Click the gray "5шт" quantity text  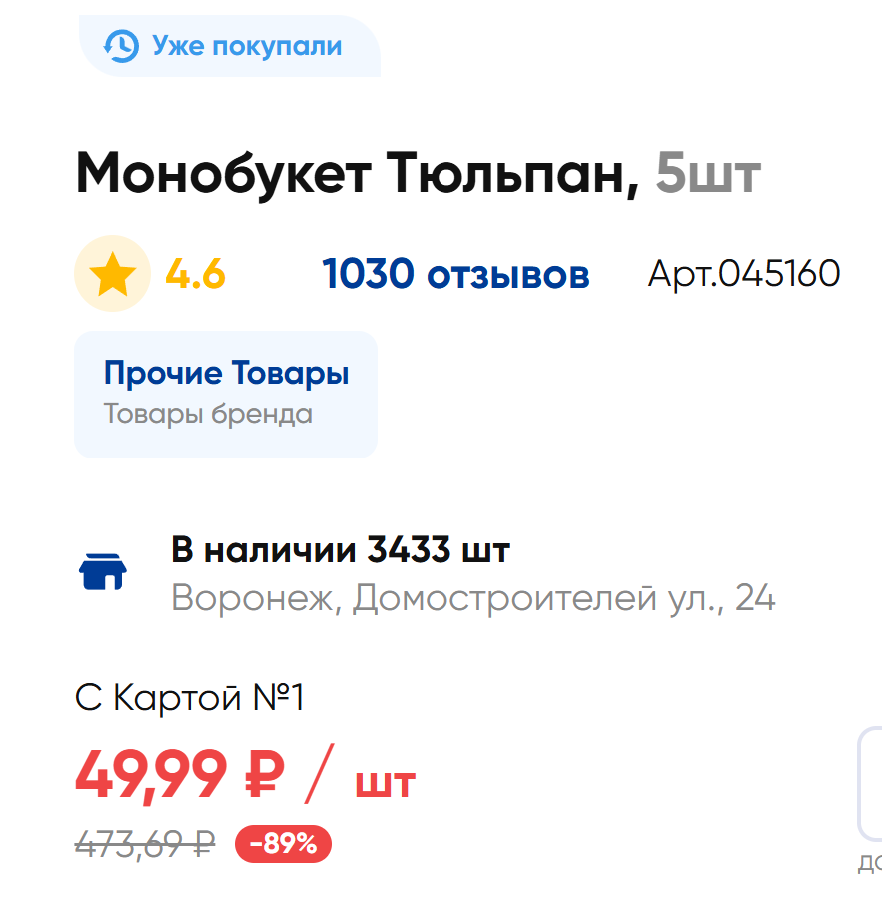point(708,174)
